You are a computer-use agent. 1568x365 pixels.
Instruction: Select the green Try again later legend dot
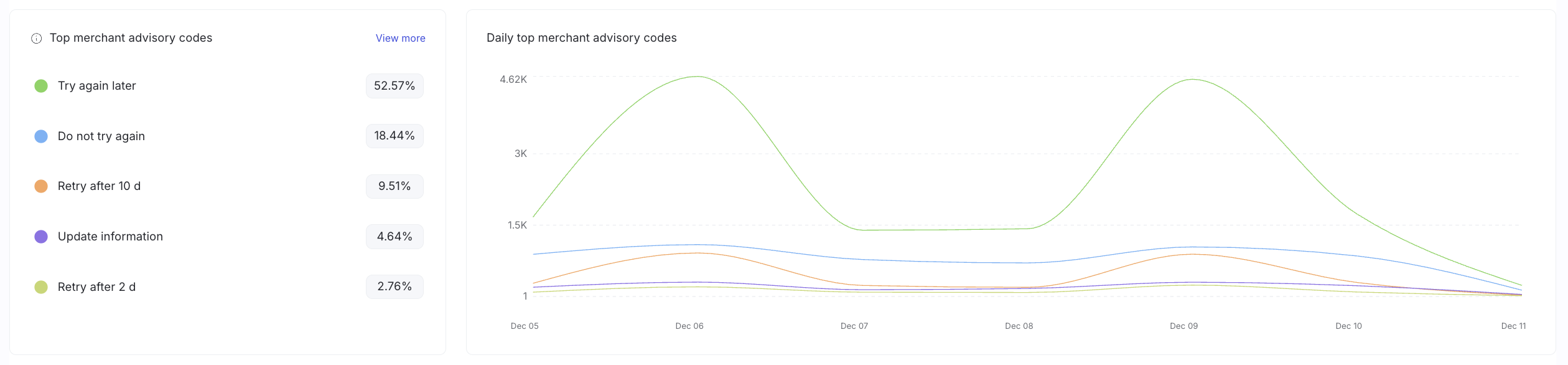point(40,85)
